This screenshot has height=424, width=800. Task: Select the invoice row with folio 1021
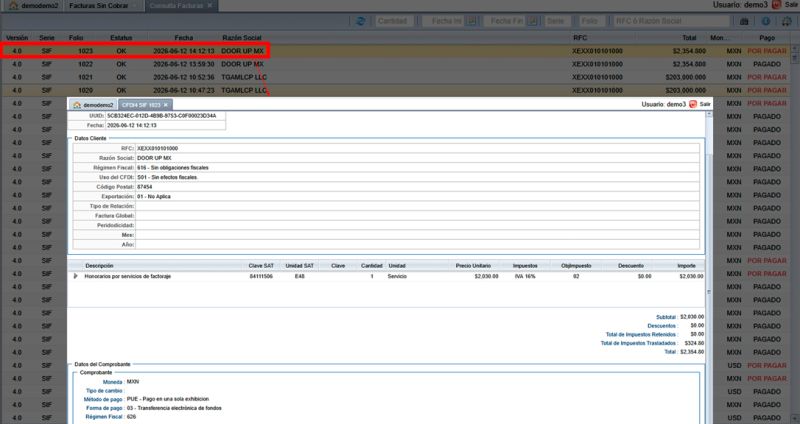click(395, 77)
